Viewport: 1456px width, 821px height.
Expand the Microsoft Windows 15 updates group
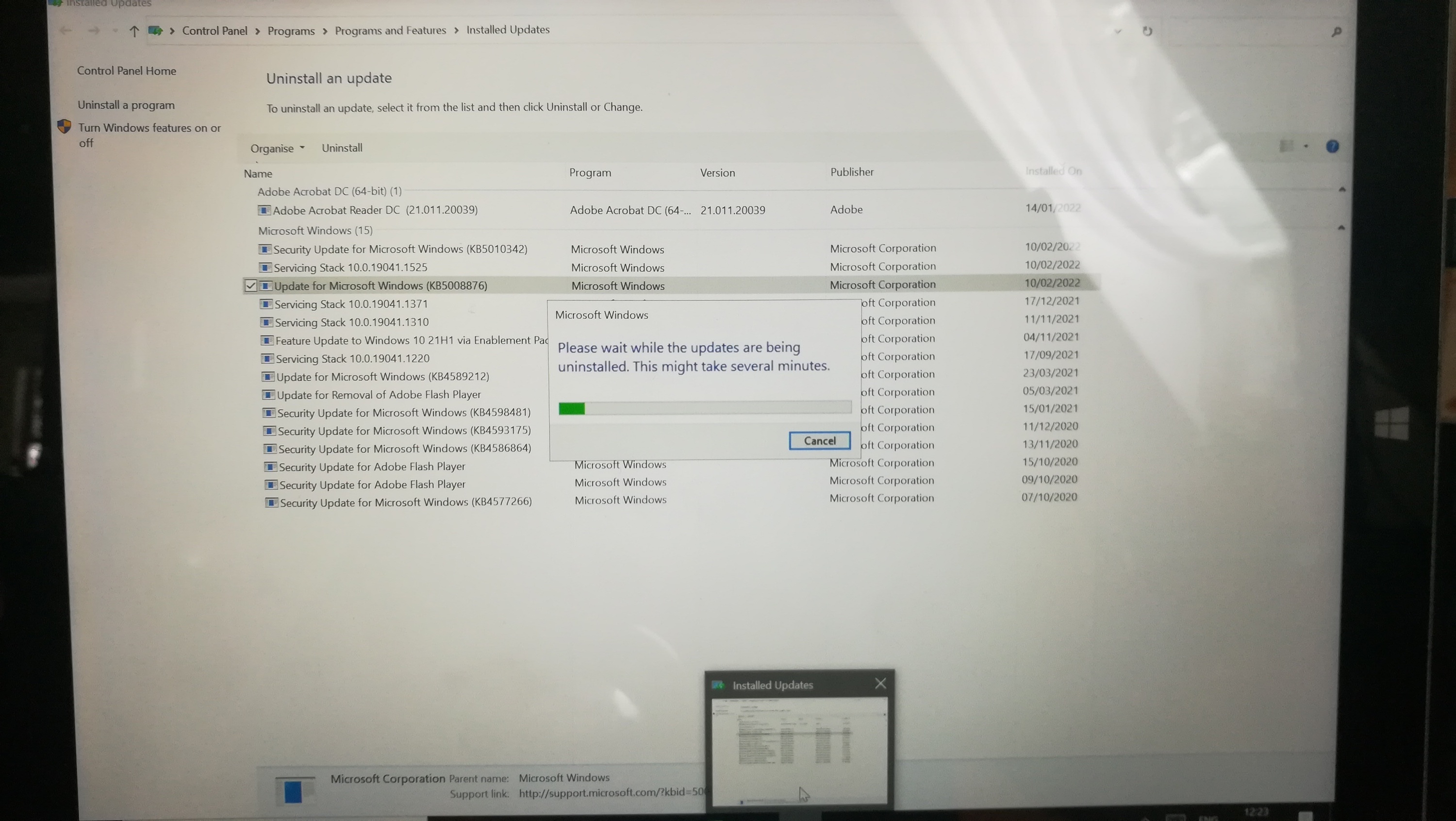tap(315, 229)
